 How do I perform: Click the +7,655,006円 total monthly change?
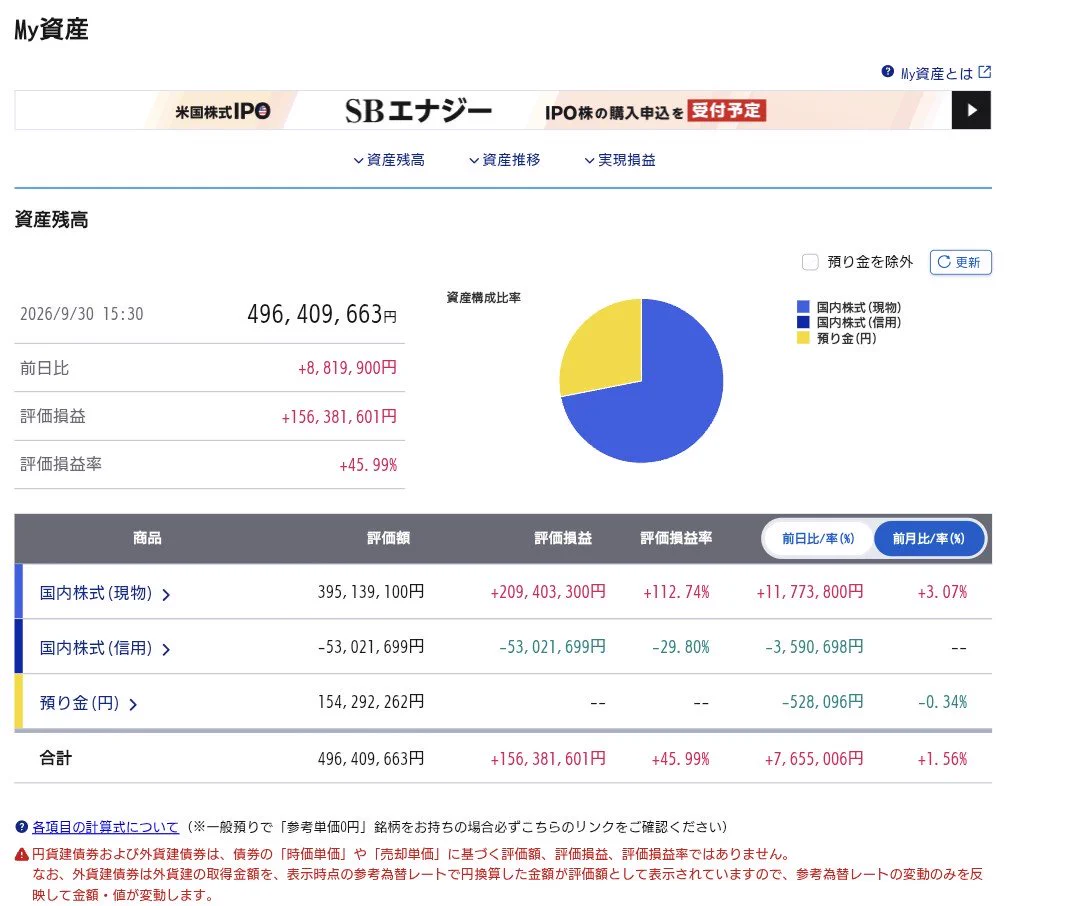coord(813,759)
